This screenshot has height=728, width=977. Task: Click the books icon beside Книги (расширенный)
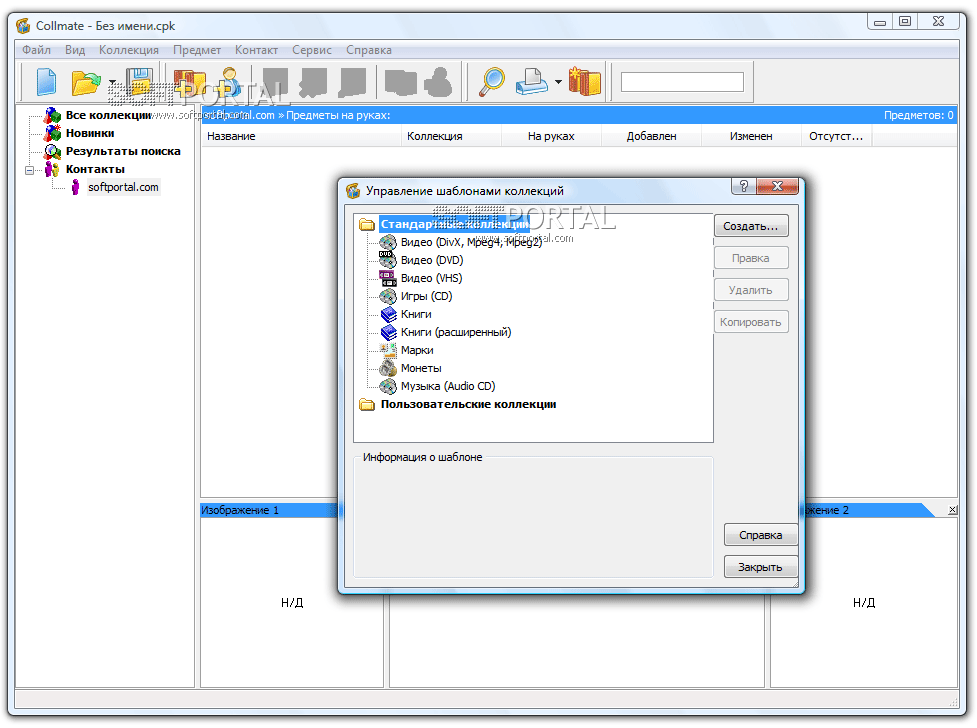click(388, 332)
